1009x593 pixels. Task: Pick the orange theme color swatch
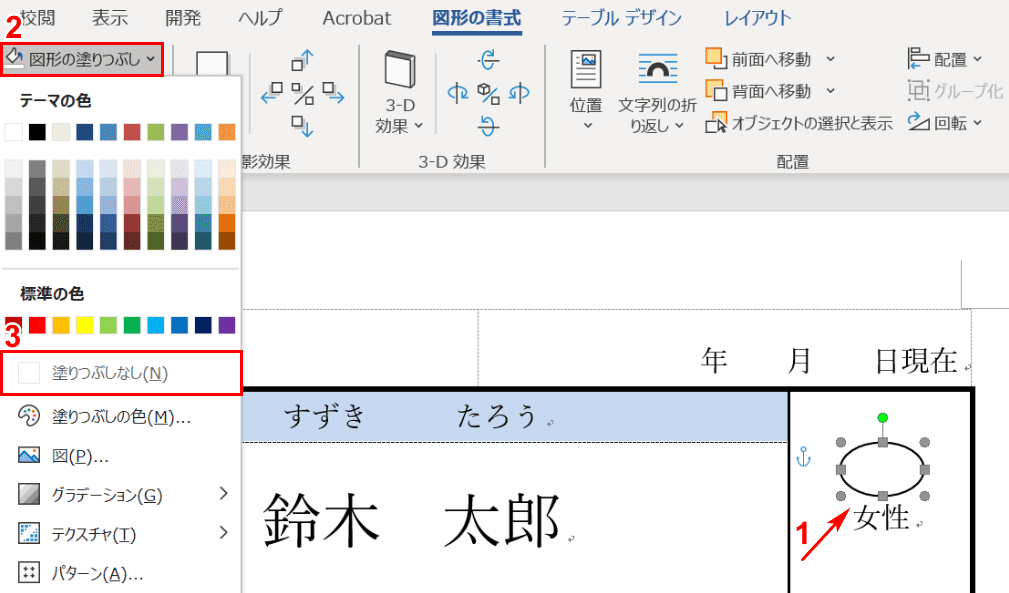(x=227, y=132)
